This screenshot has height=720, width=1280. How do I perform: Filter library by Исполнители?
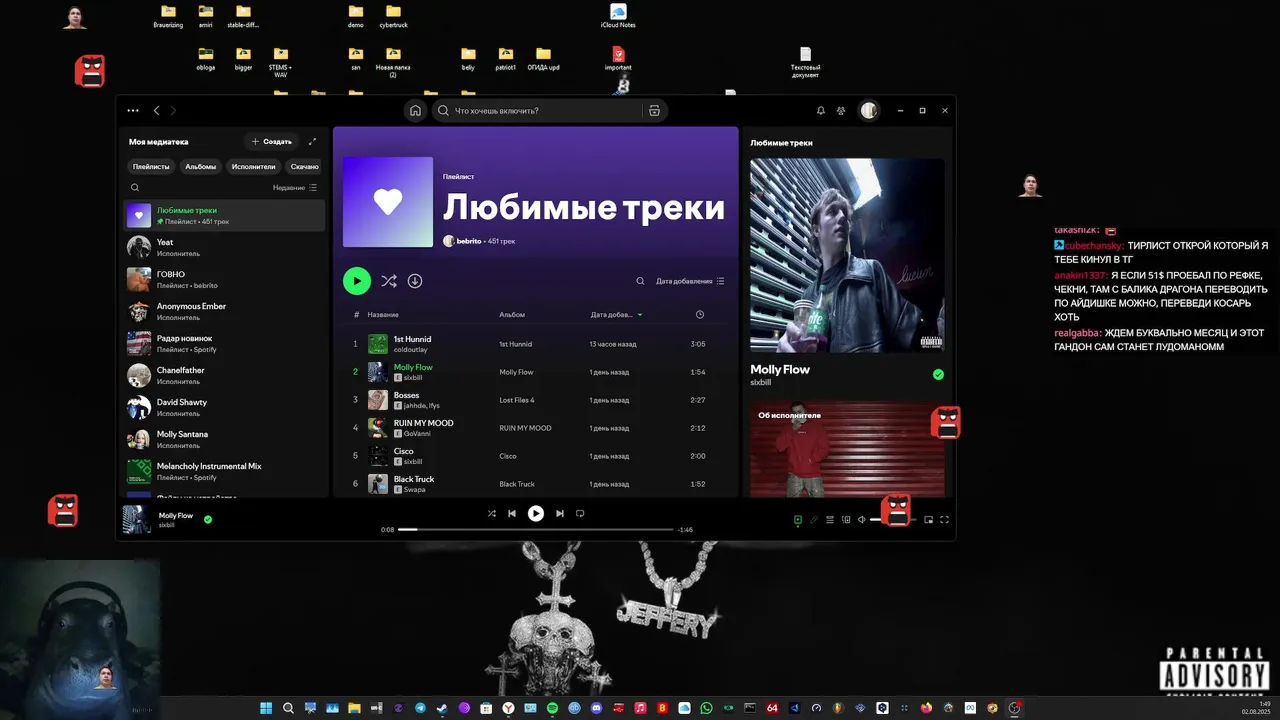pos(253,167)
